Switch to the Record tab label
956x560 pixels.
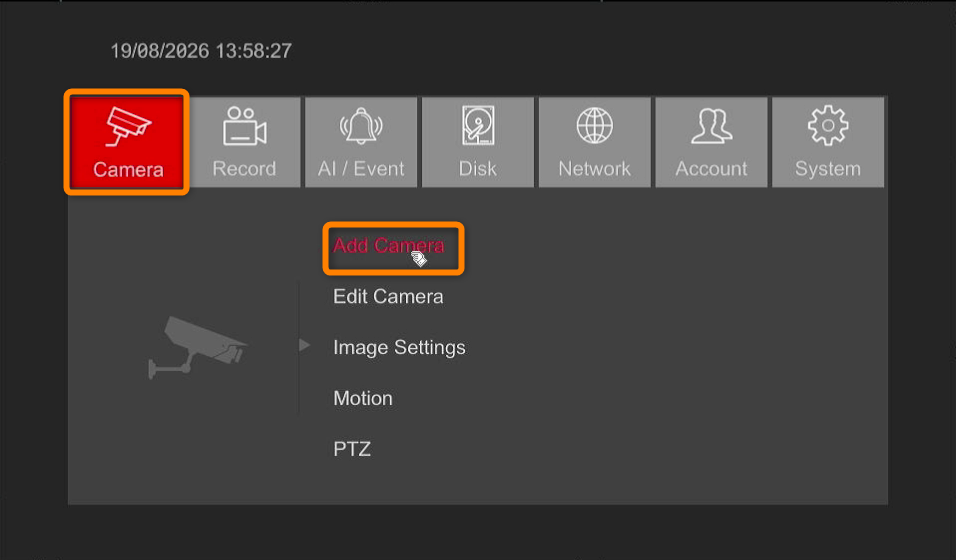point(244,168)
